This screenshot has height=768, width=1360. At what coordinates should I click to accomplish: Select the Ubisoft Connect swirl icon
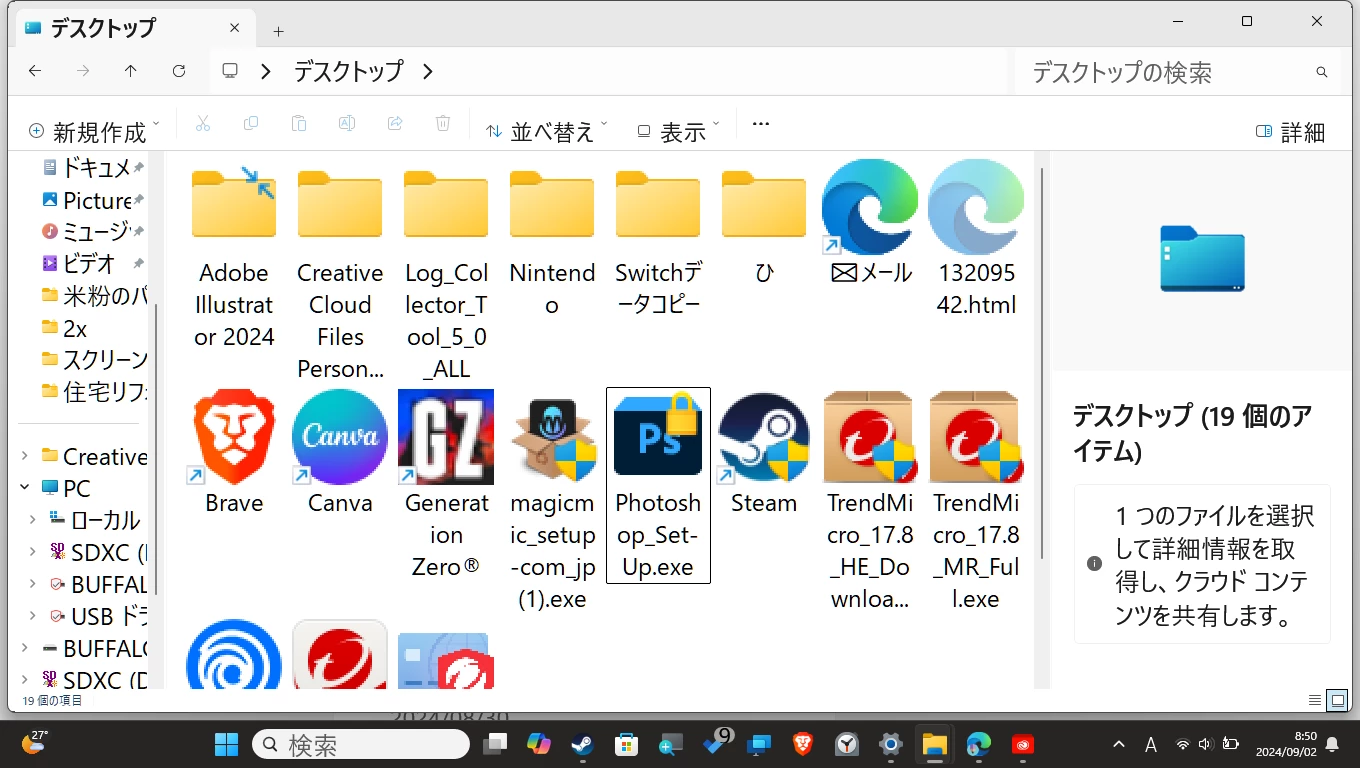point(234,655)
